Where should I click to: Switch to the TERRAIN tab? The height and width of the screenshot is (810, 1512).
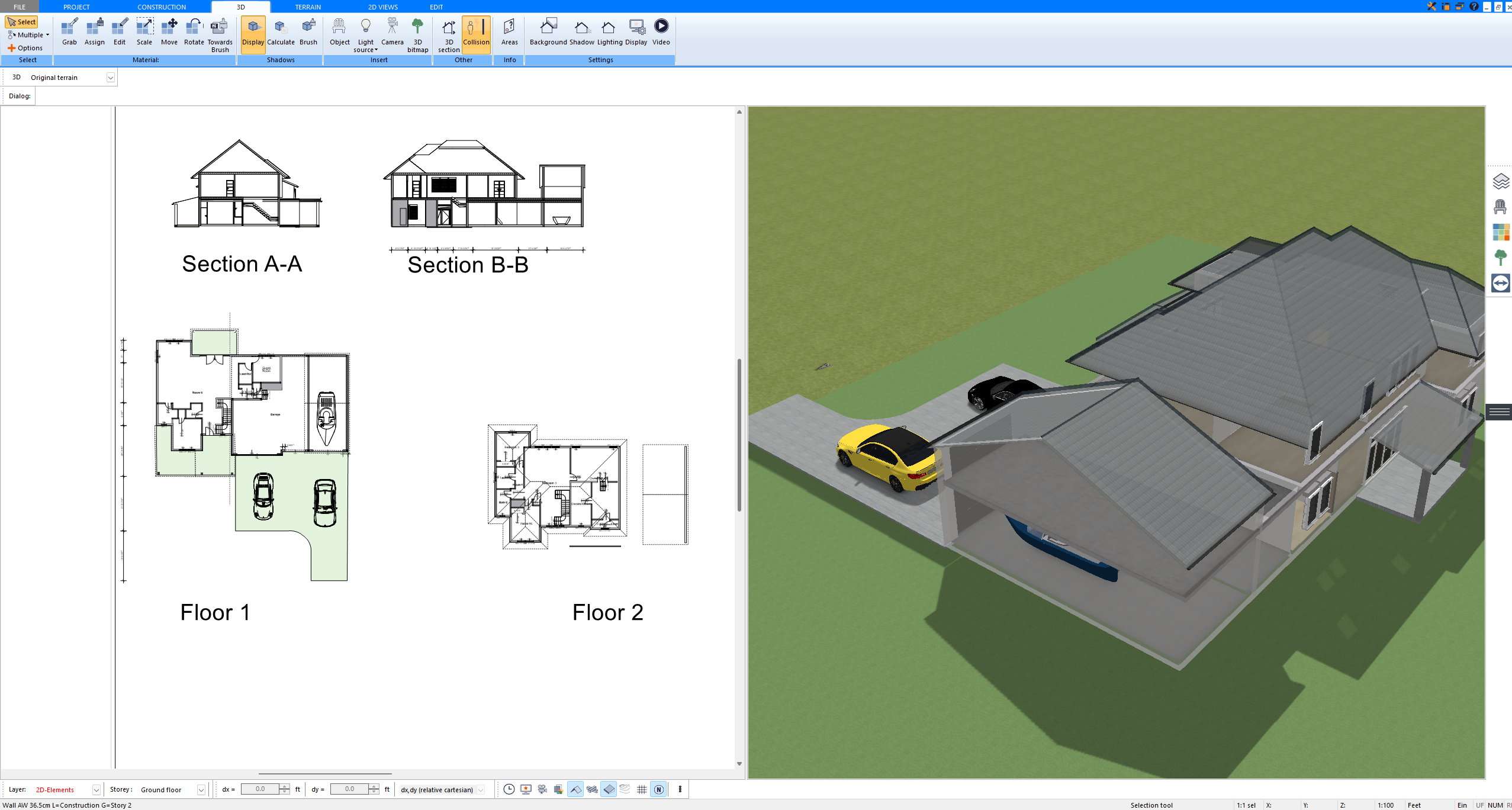[x=308, y=7]
